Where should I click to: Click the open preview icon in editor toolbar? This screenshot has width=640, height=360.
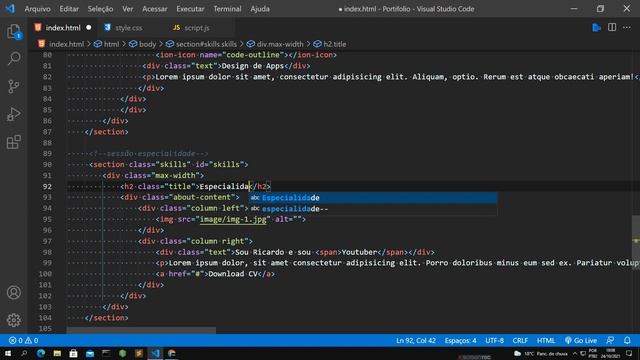pos(596,28)
